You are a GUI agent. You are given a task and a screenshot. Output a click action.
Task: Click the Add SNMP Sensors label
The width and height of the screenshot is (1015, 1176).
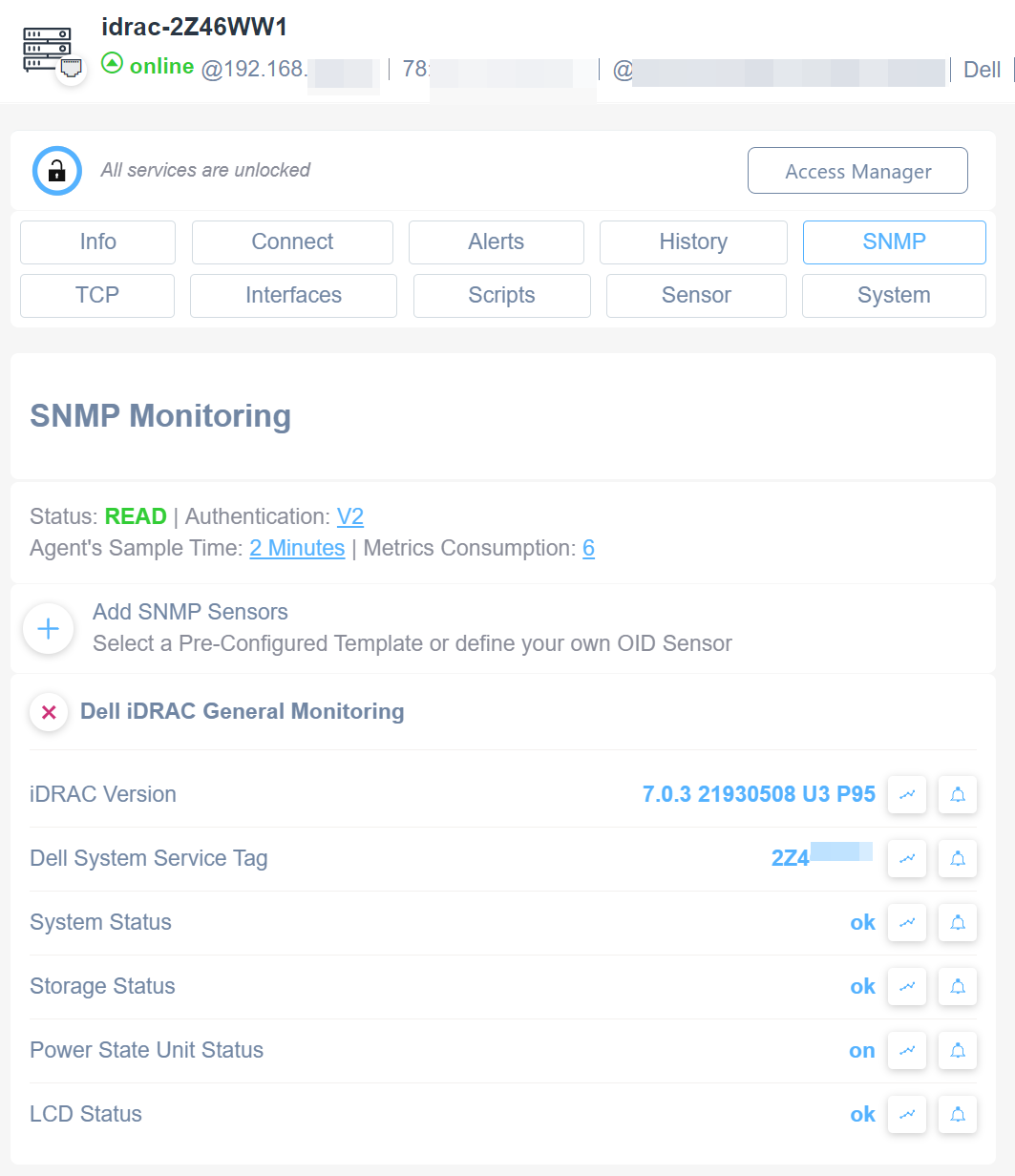point(190,612)
